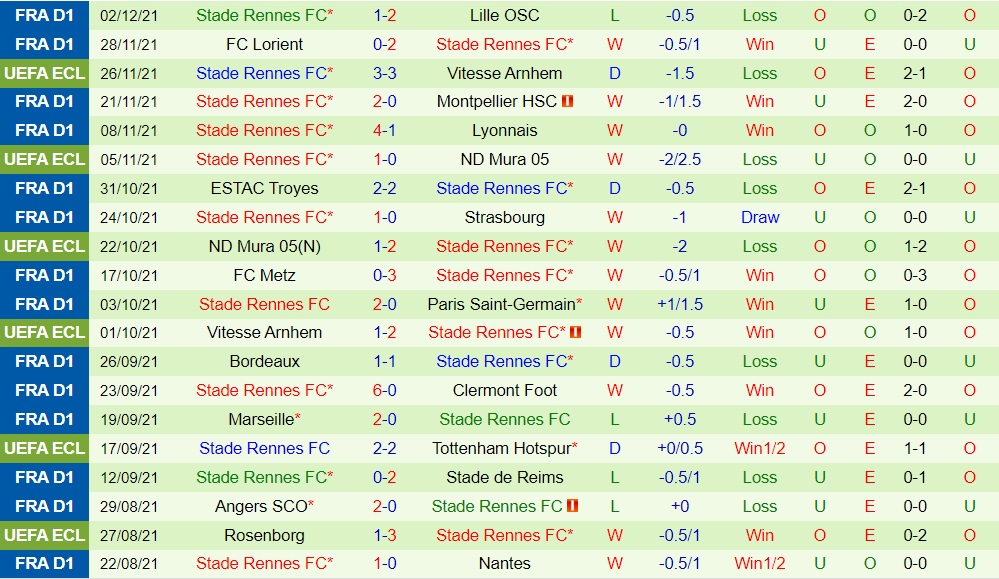The height and width of the screenshot is (579, 999).
Task: Click the Nantes team name
Action: (x=504, y=564)
